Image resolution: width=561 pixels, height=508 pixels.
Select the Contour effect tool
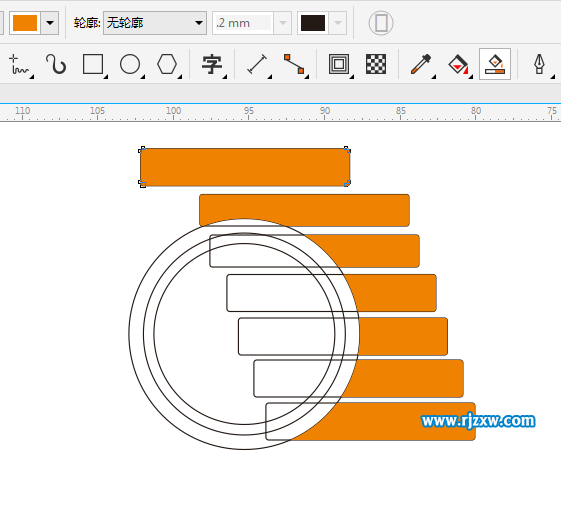340,64
